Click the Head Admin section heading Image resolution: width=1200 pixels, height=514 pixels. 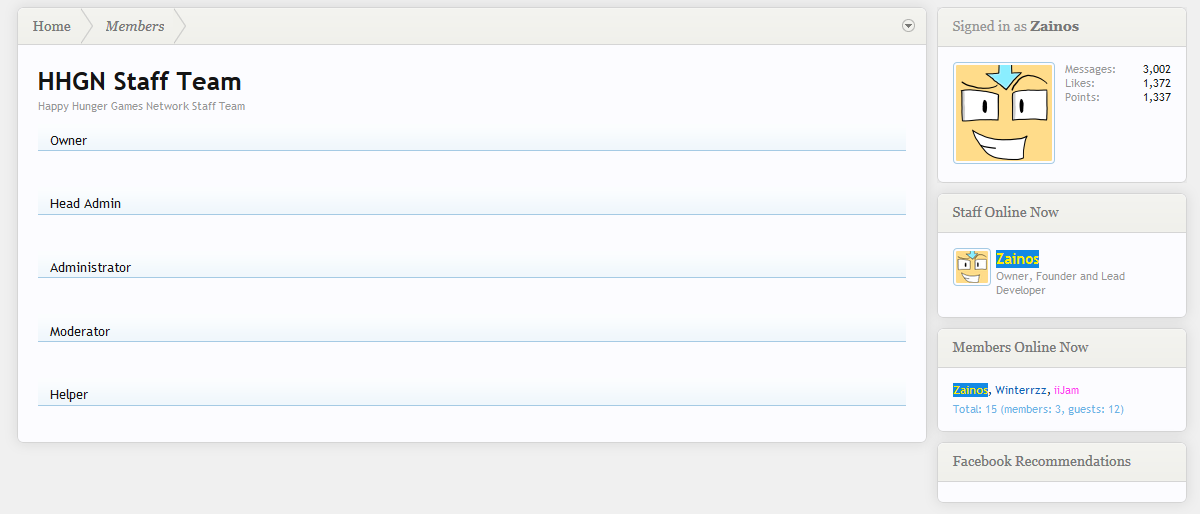85,204
